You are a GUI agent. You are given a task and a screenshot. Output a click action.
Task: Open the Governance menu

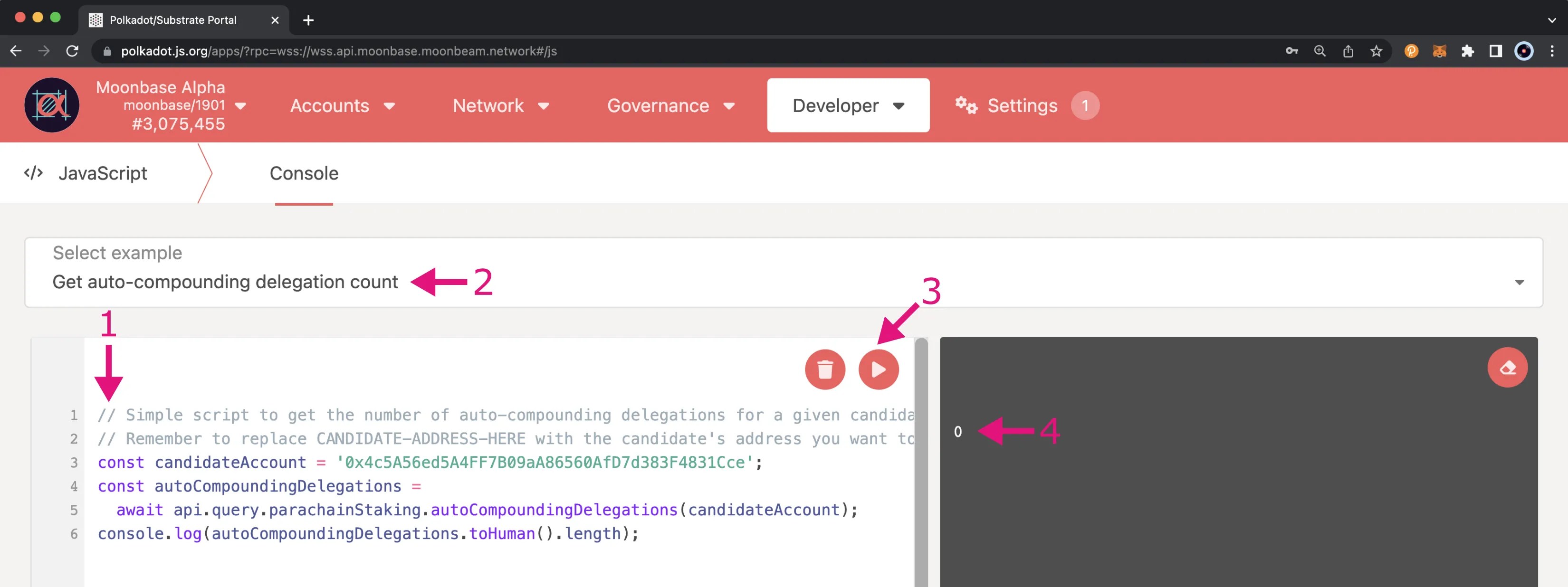(670, 105)
